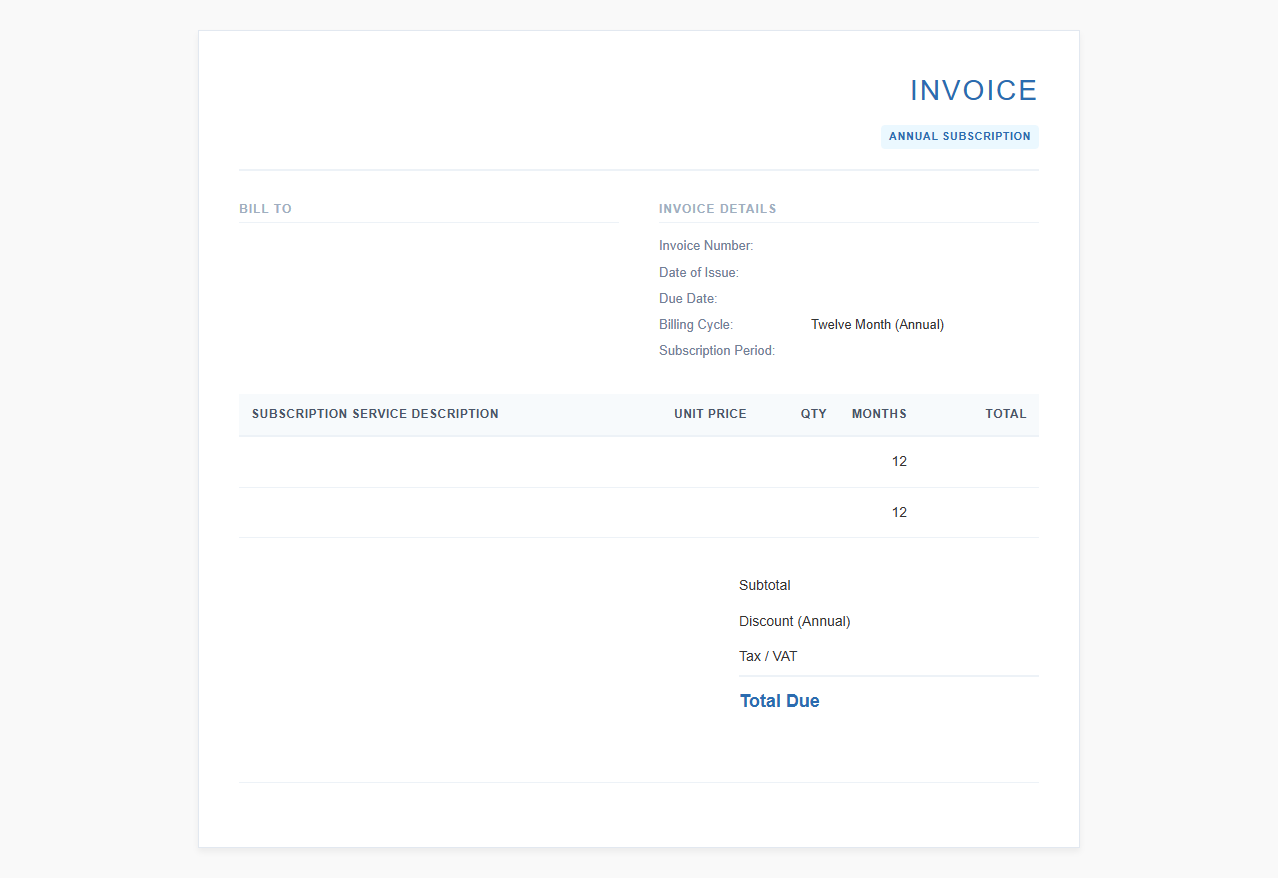Click the INVOICE DETAILS section heading
The height and width of the screenshot is (878, 1278).
click(x=718, y=209)
